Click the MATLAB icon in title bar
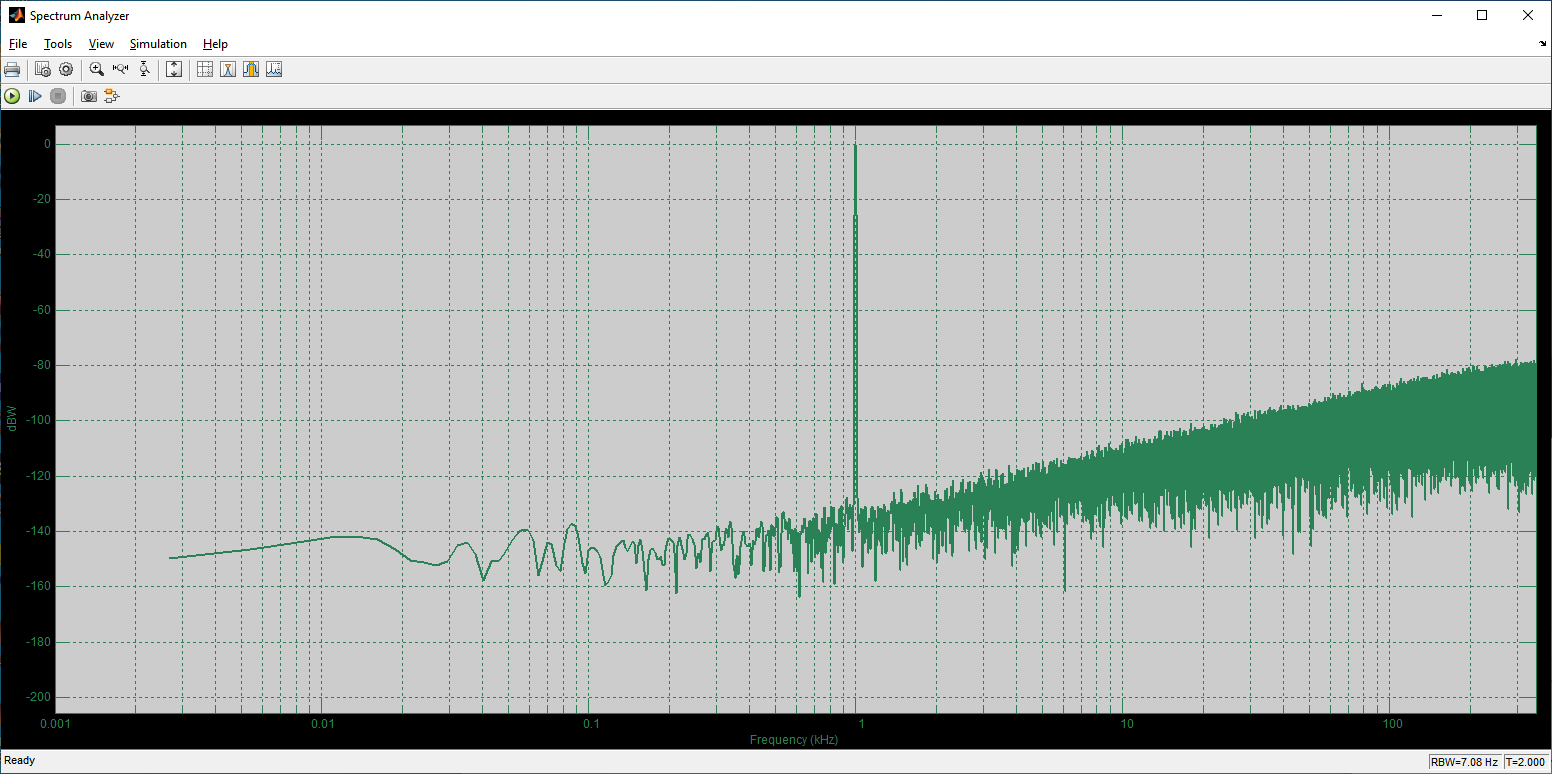Viewport: 1552px width, 774px height. [x=17, y=15]
